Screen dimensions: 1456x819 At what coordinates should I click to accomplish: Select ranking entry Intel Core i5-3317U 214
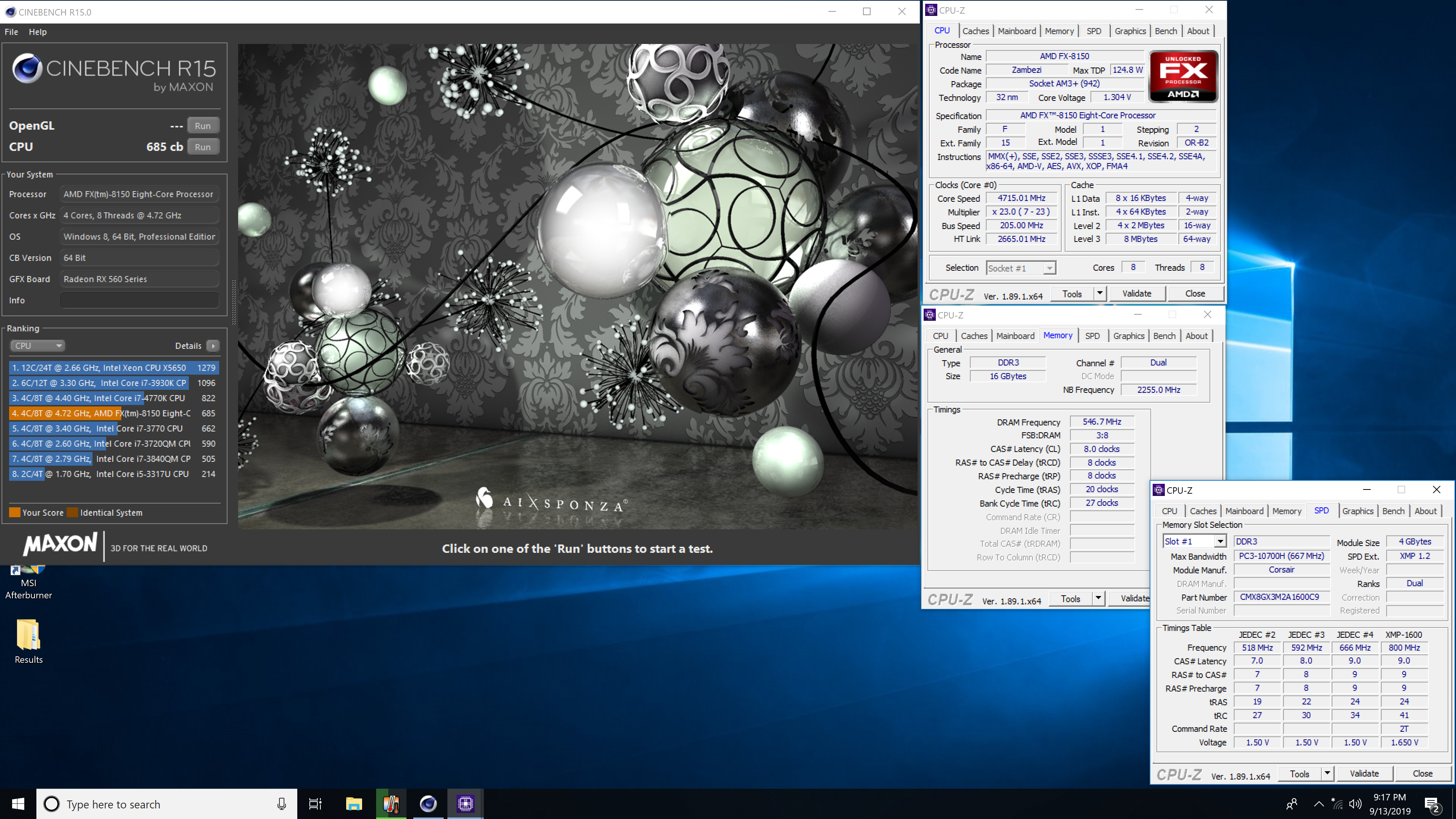tap(114, 474)
